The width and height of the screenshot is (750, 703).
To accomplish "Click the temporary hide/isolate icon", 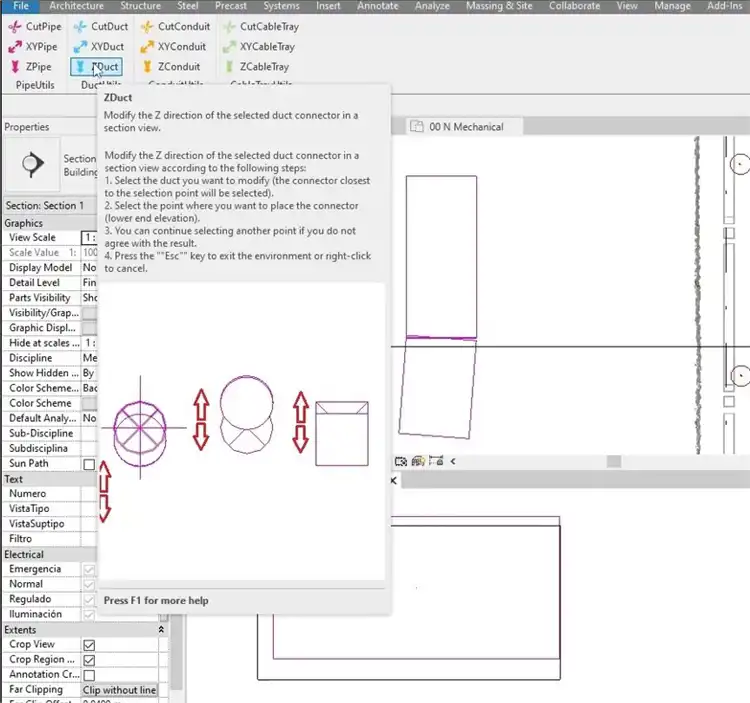I will tap(419, 461).
